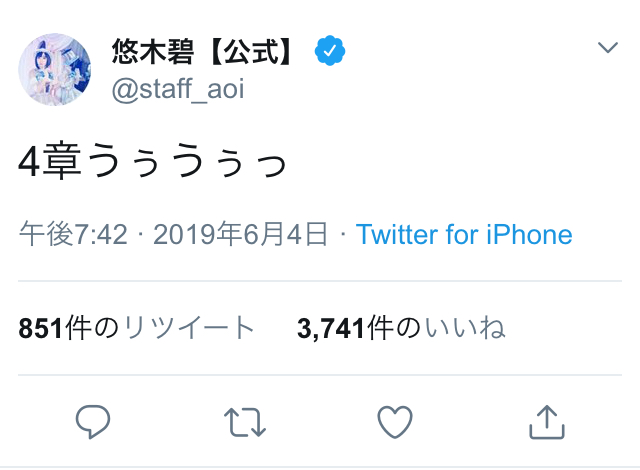
Task: Open the tweet options chevron menu
Action: 607,48
